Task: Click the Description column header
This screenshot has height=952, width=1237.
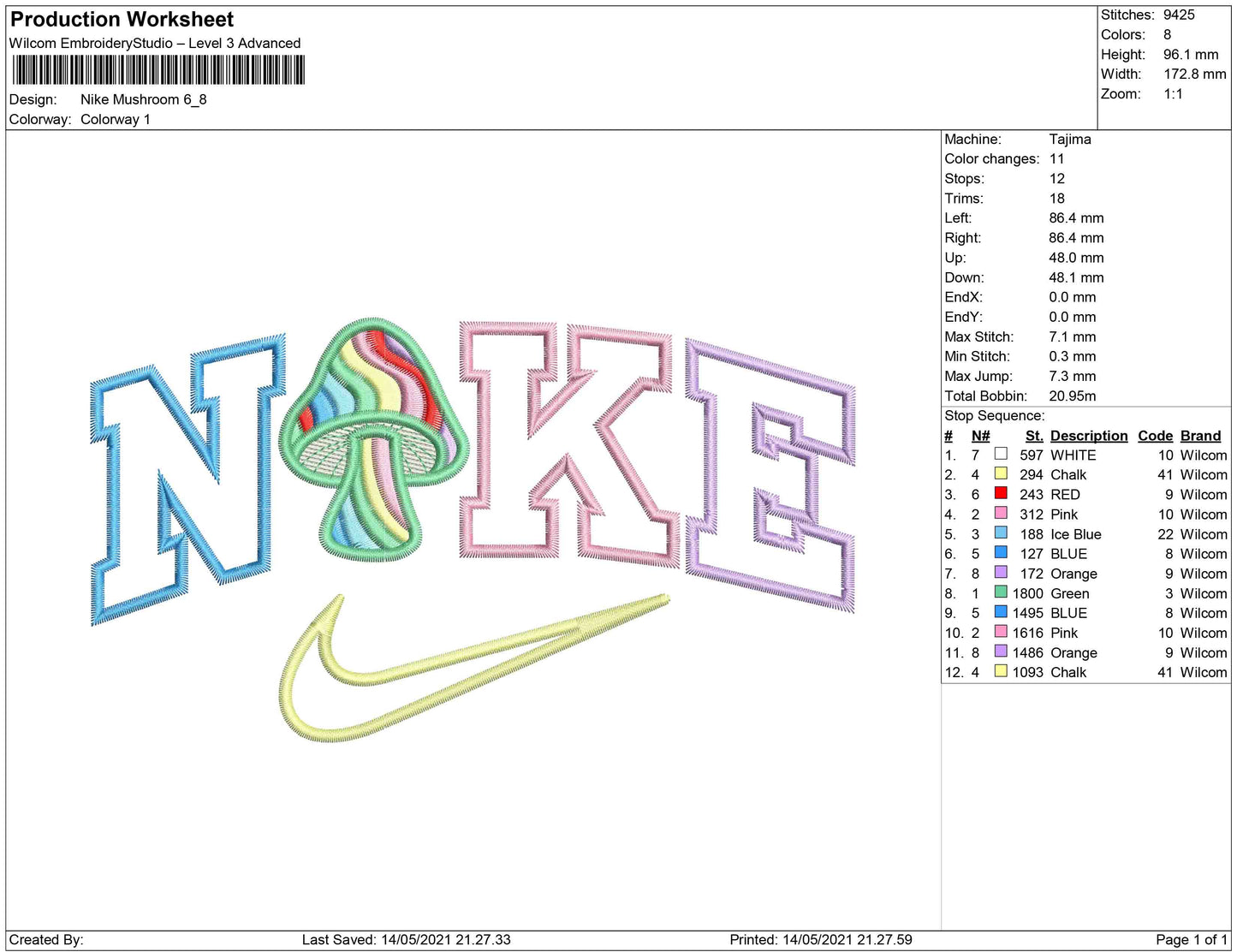Action: click(1088, 436)
